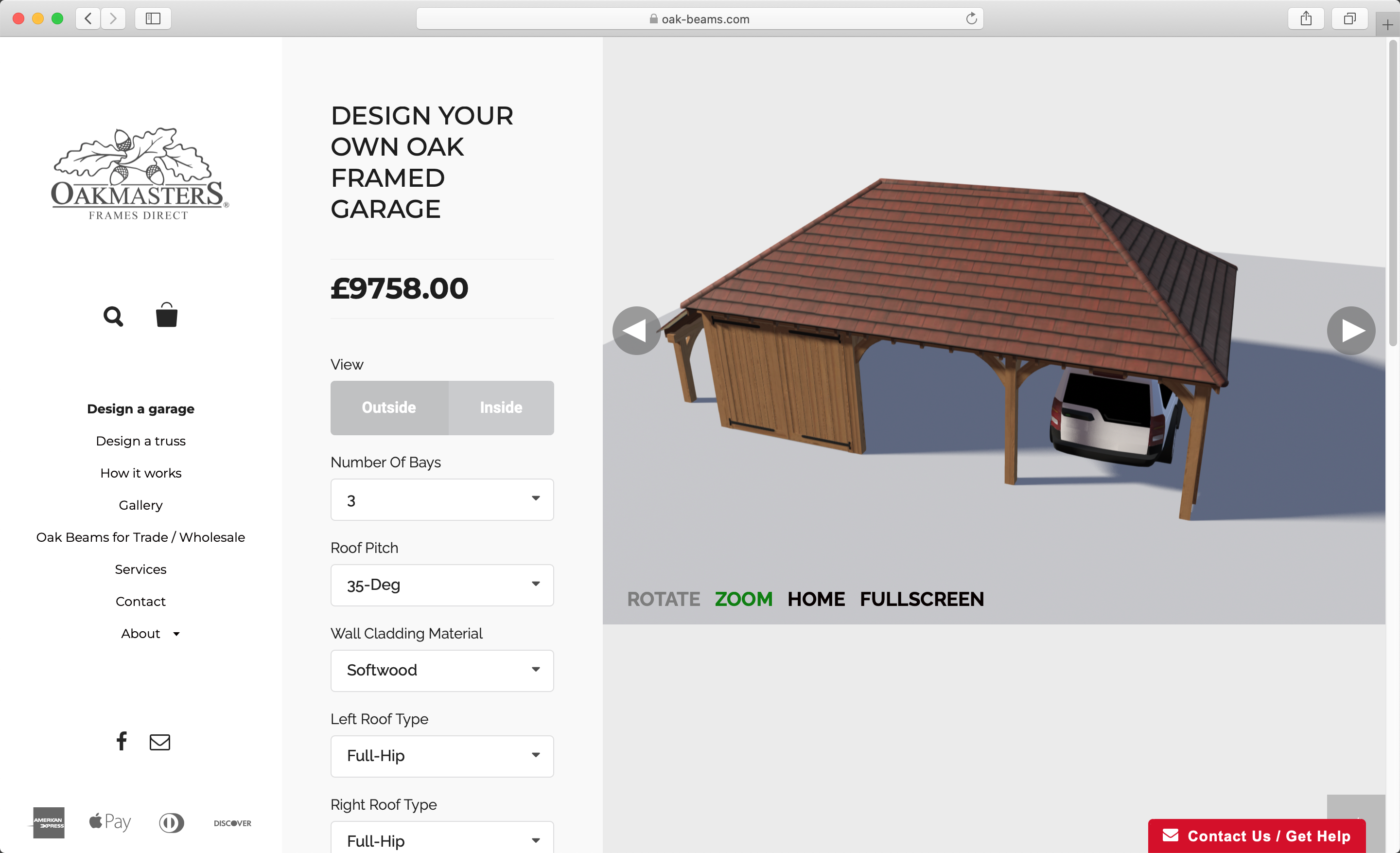Open the Left Roof Type dropdown

coord(442,756)
